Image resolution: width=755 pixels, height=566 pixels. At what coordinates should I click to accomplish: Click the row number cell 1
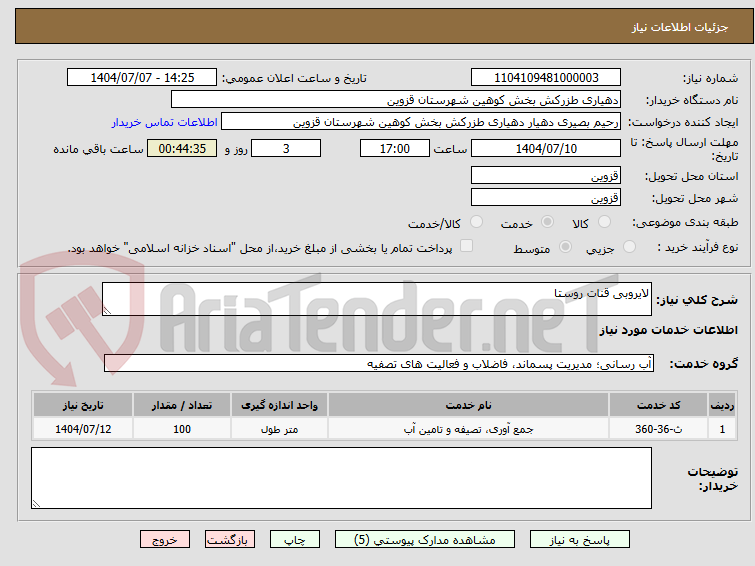[722, 429]
